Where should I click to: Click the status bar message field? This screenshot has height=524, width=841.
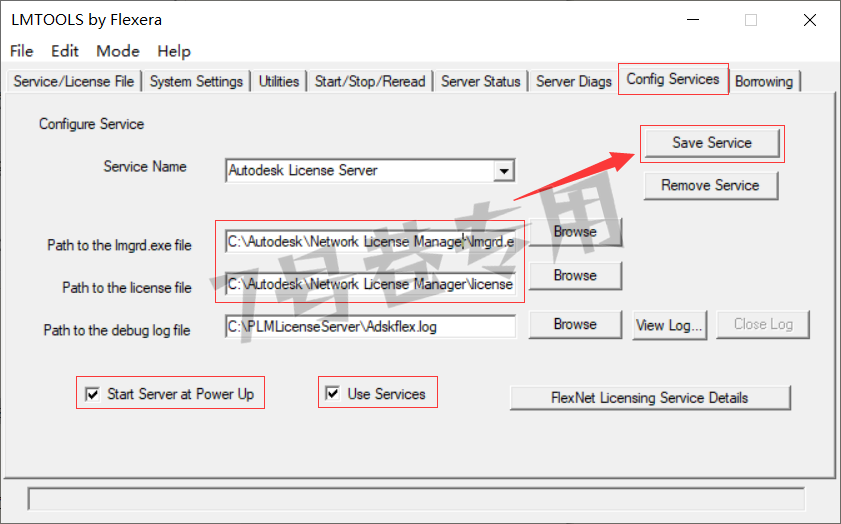coord(416,499)
